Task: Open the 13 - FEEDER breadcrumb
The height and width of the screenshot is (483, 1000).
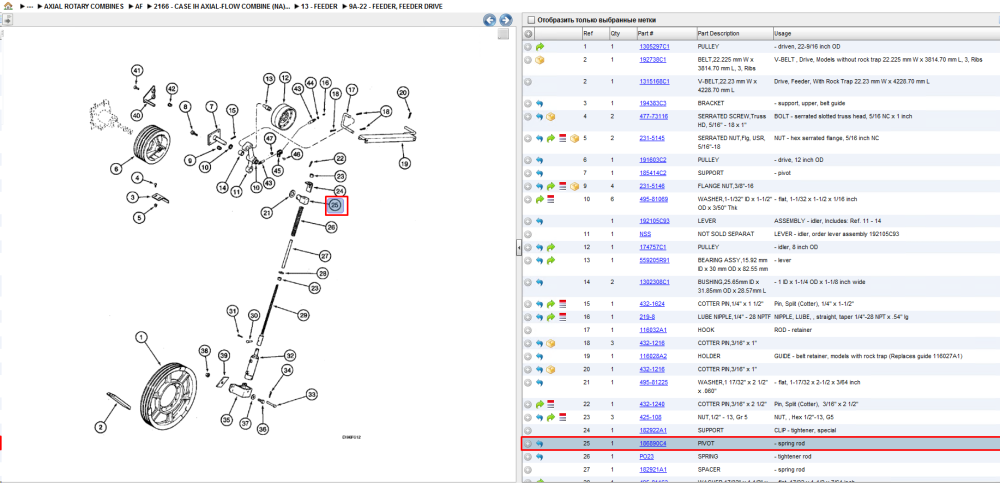Action: (x=319, y=6)
